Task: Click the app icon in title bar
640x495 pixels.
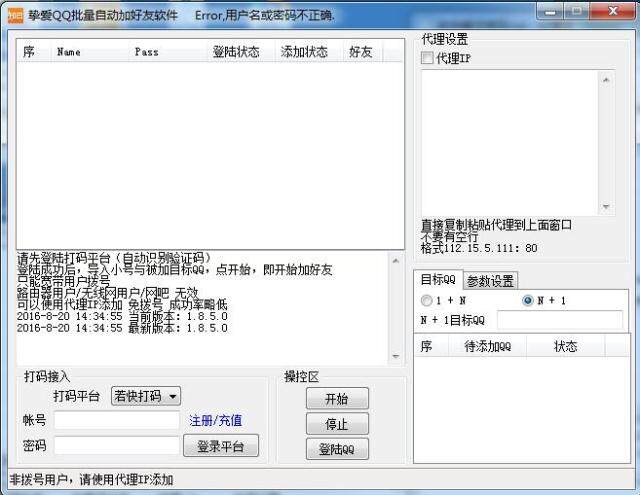Action: coord(16,15)
